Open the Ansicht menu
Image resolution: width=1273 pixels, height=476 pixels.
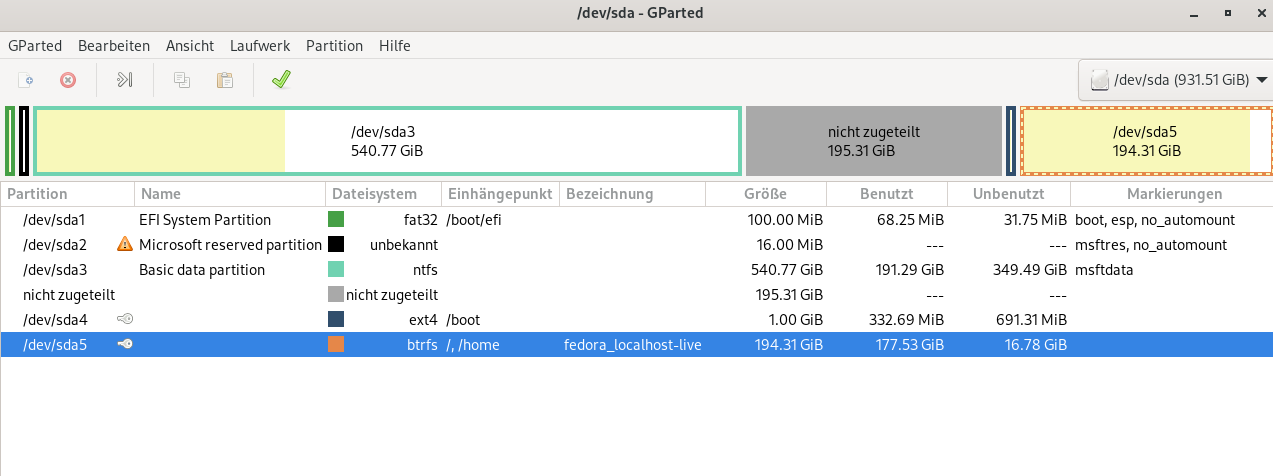190,46
